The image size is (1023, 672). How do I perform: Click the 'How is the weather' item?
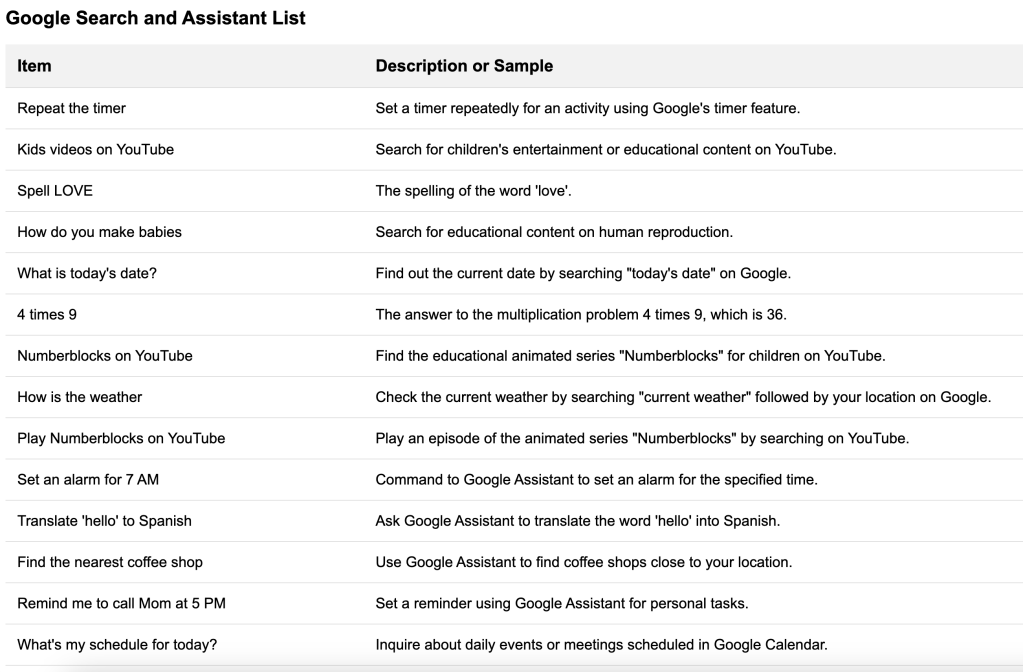tap(79, 397)
